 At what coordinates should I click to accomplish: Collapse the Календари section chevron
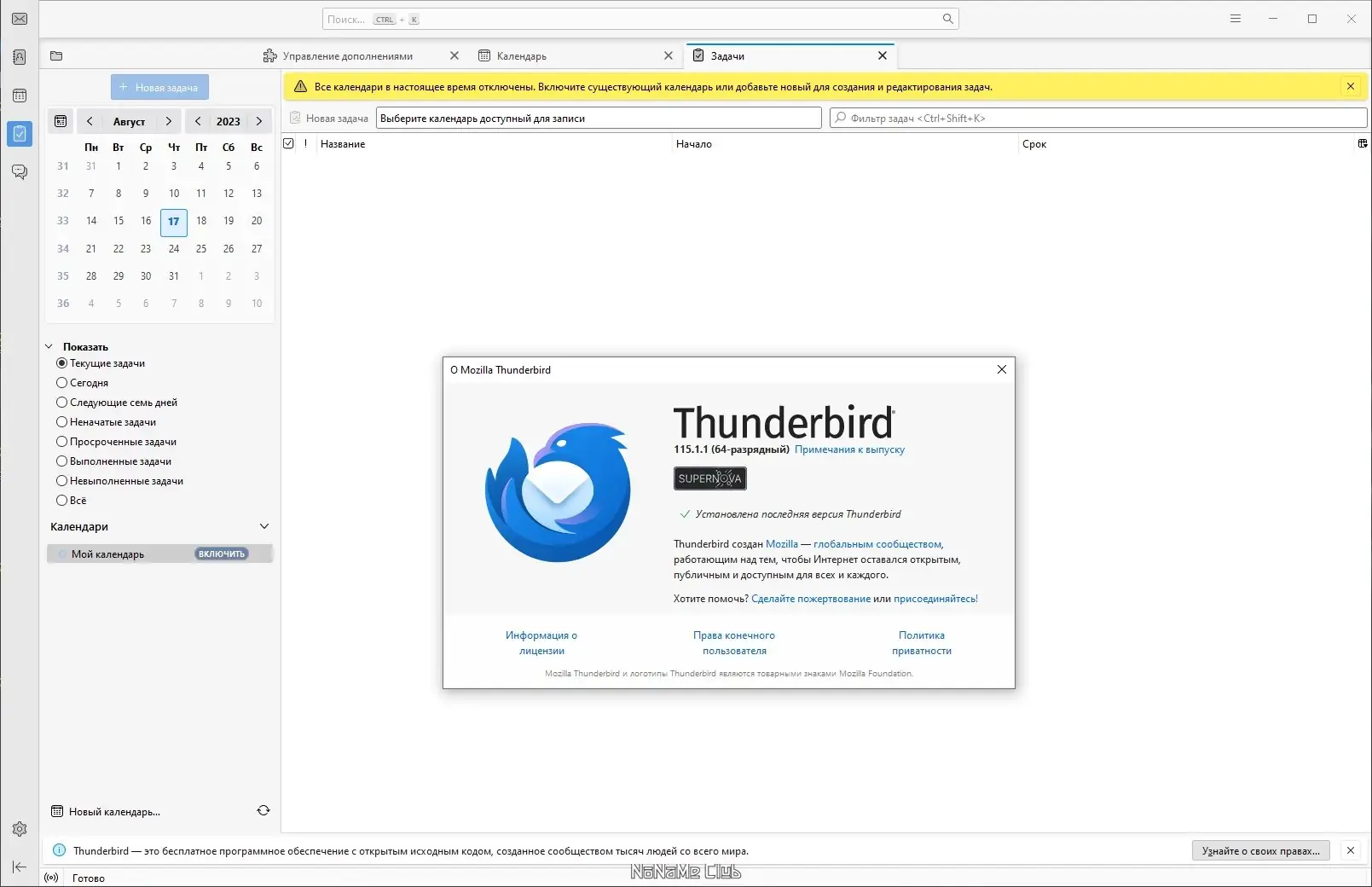(x=264, y=526)
